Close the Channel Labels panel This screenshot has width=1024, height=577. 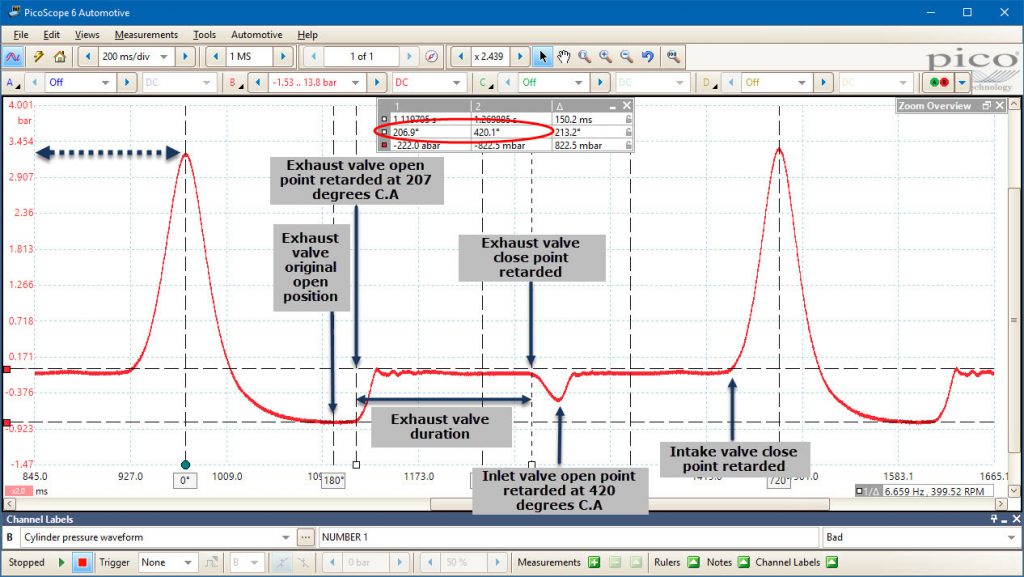pos(1016,519)
